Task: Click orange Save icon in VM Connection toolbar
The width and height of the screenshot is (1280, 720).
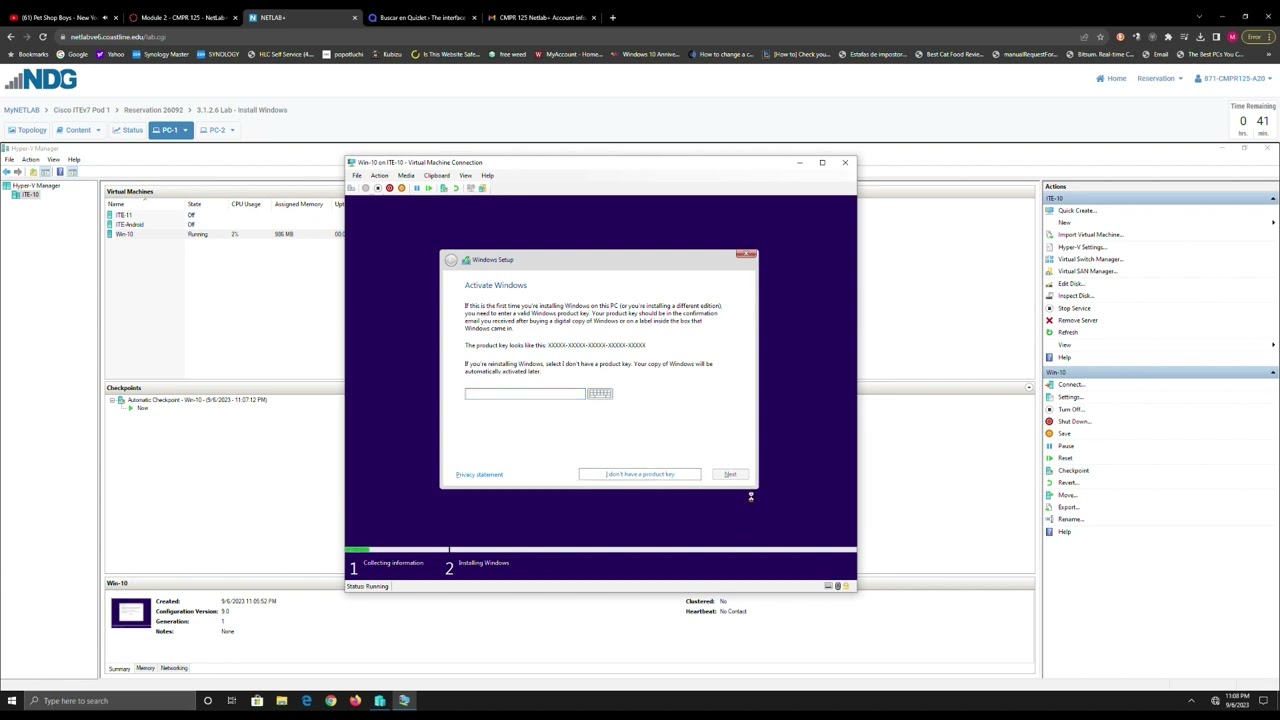Action: point(401,188)
